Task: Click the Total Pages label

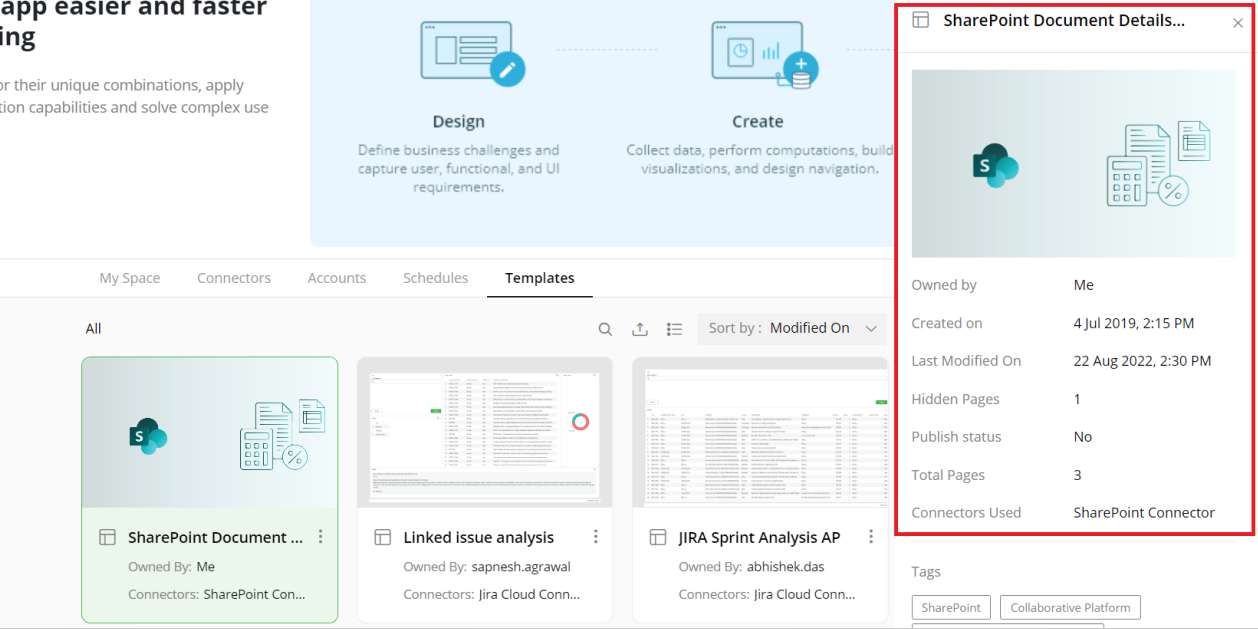Action: click(948, 475)
